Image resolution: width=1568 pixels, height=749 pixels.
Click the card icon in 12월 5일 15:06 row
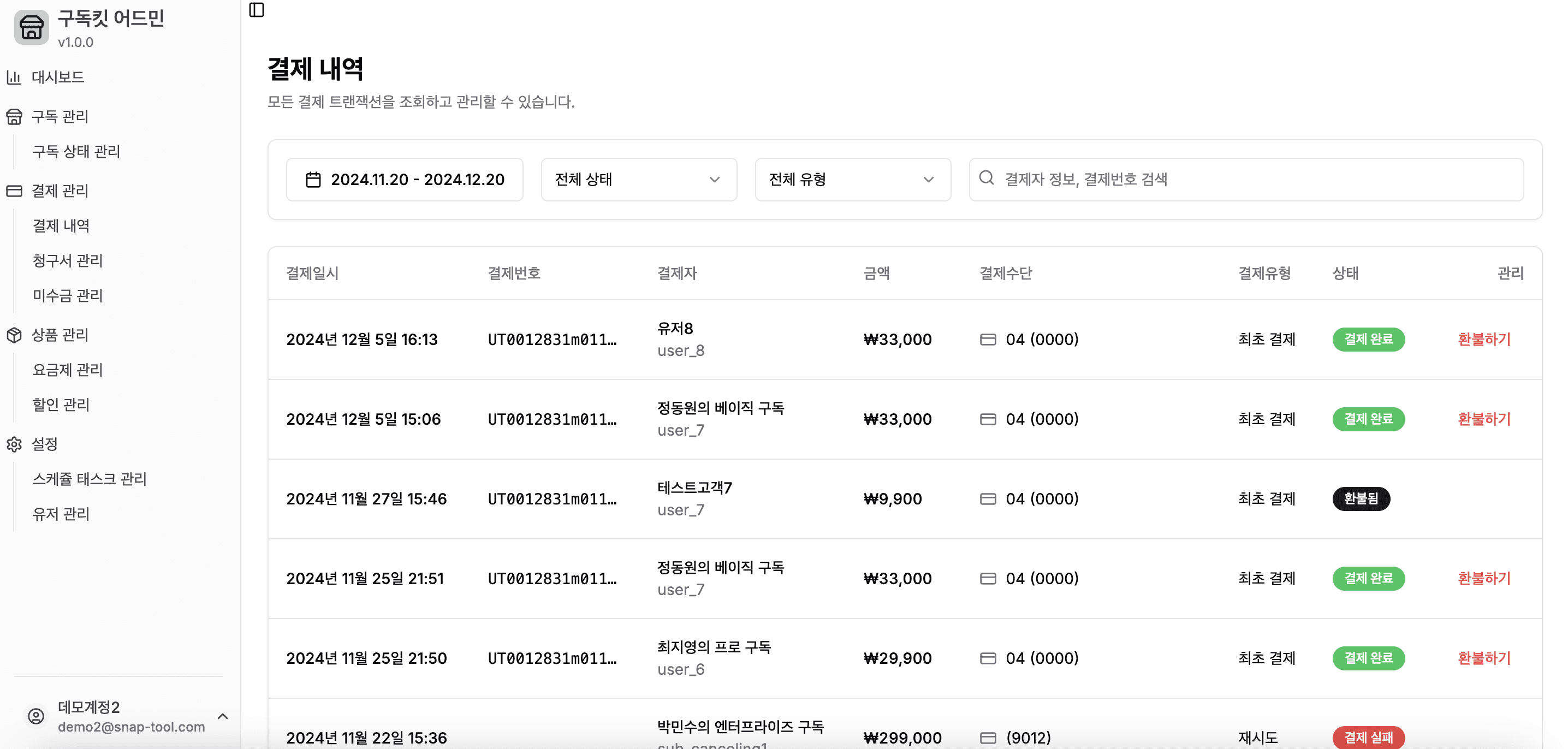coord(988,419)
